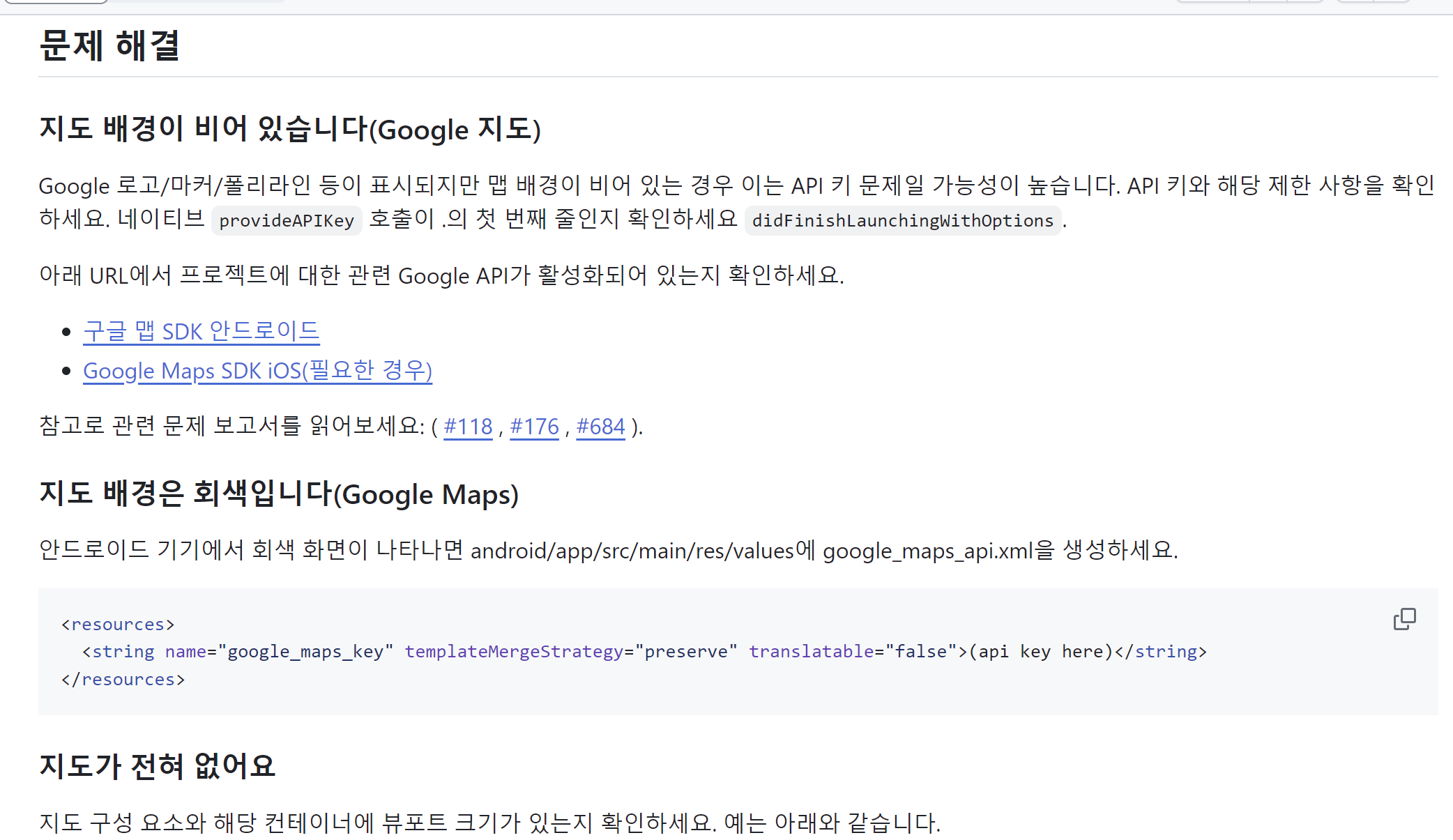Click paragraph starting 아래 URL에서 프로젝트에 대한
The height and width of the screenshot is (840, 1453).
441,275
